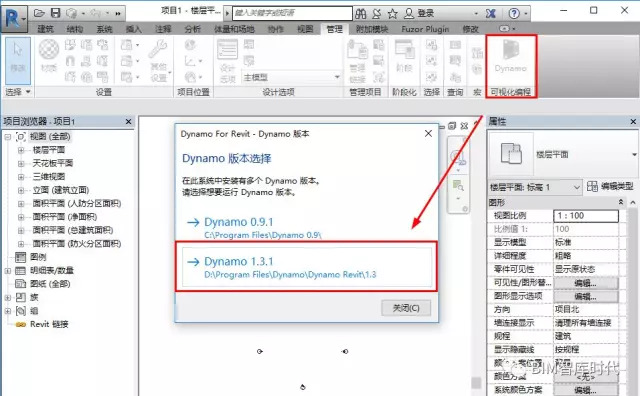The height and width of the screenshot is (396, 640).
Task: Click the Help question mark icon
Action: click(514, 13)
